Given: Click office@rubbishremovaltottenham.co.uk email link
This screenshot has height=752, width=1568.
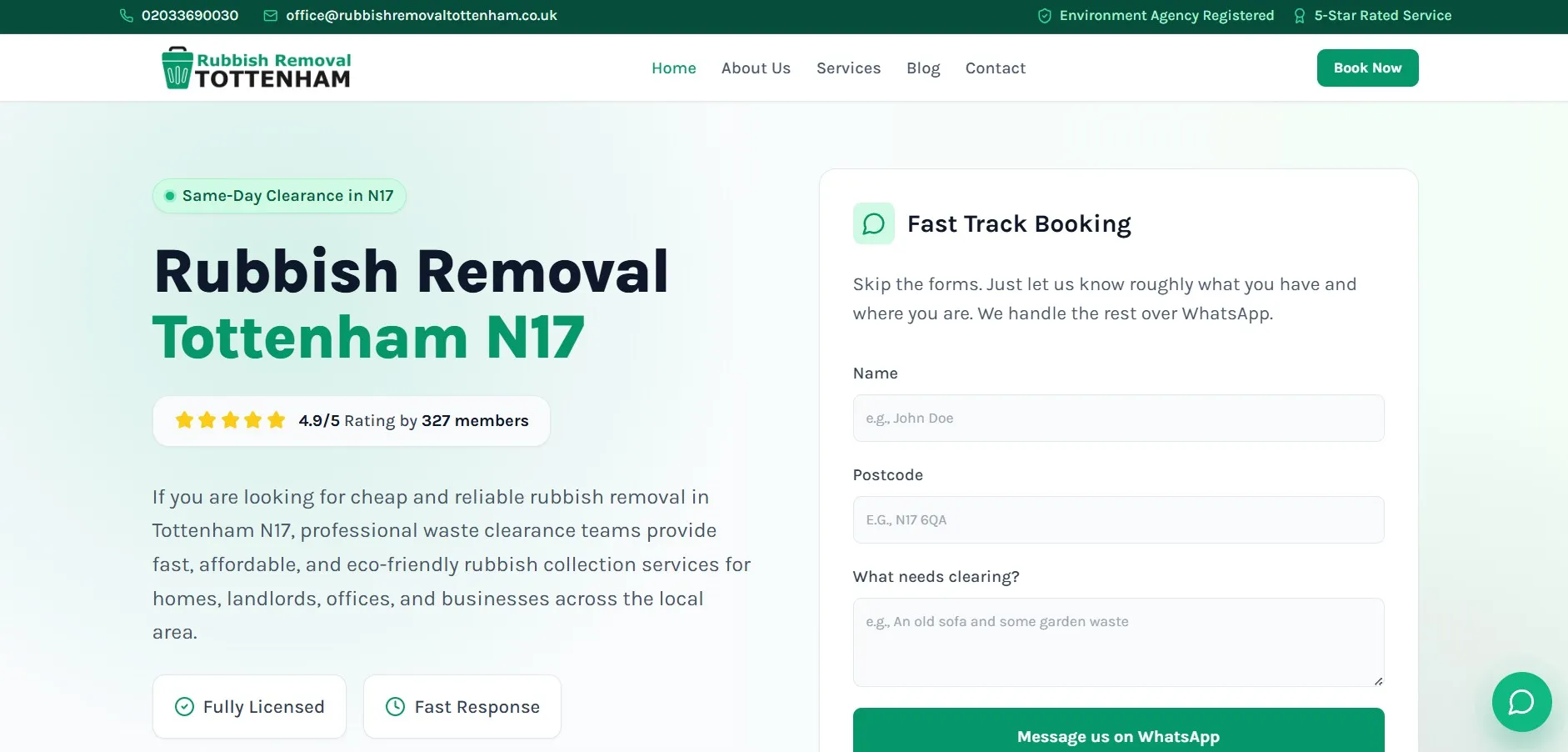Looking at the screenshot, I should click(x=422, y=16).
